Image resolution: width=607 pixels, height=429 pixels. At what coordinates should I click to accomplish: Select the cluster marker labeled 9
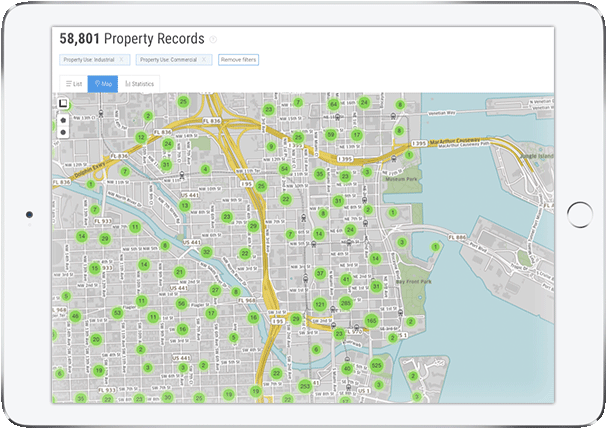271,147
